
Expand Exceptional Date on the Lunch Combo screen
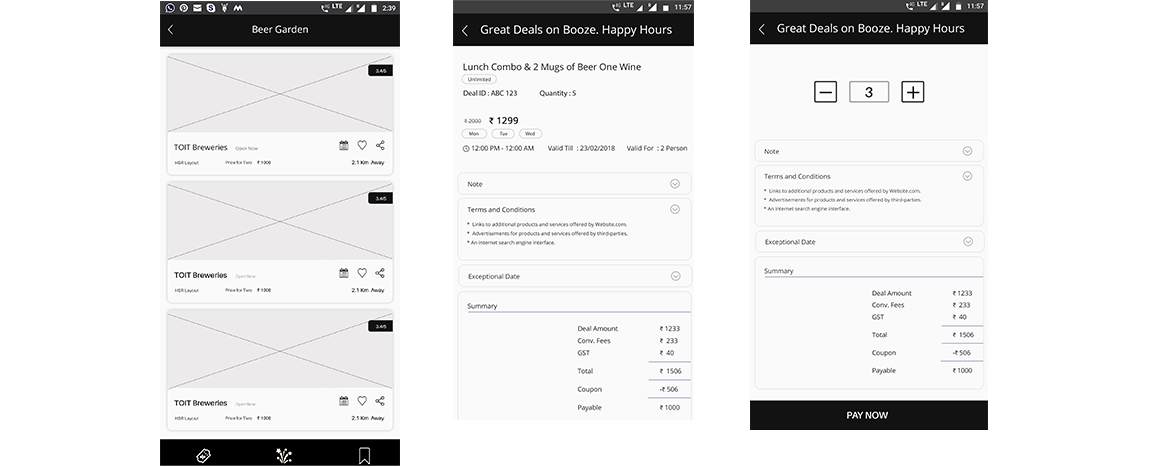pos(675,276)
